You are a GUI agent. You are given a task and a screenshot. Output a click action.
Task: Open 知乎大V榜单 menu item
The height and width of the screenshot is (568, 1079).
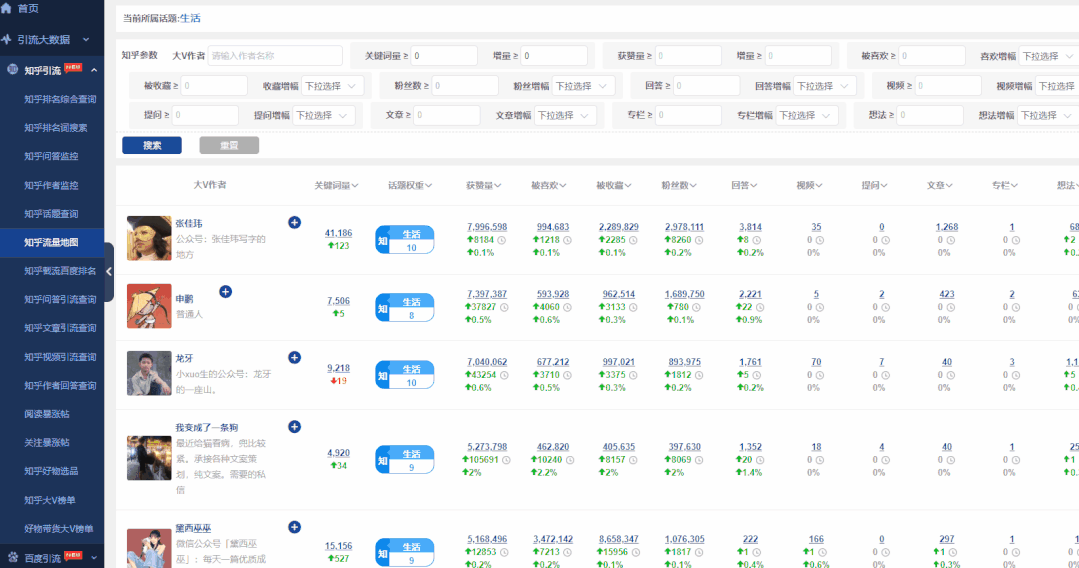pos(50,500)
